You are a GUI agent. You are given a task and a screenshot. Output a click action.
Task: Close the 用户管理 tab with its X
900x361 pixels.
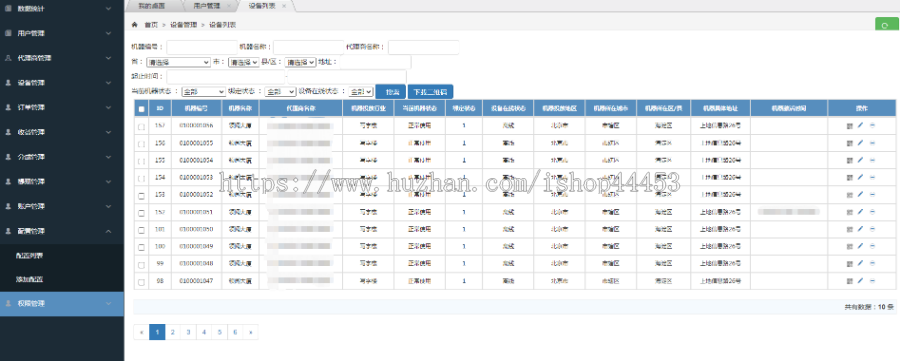[228, 6]
